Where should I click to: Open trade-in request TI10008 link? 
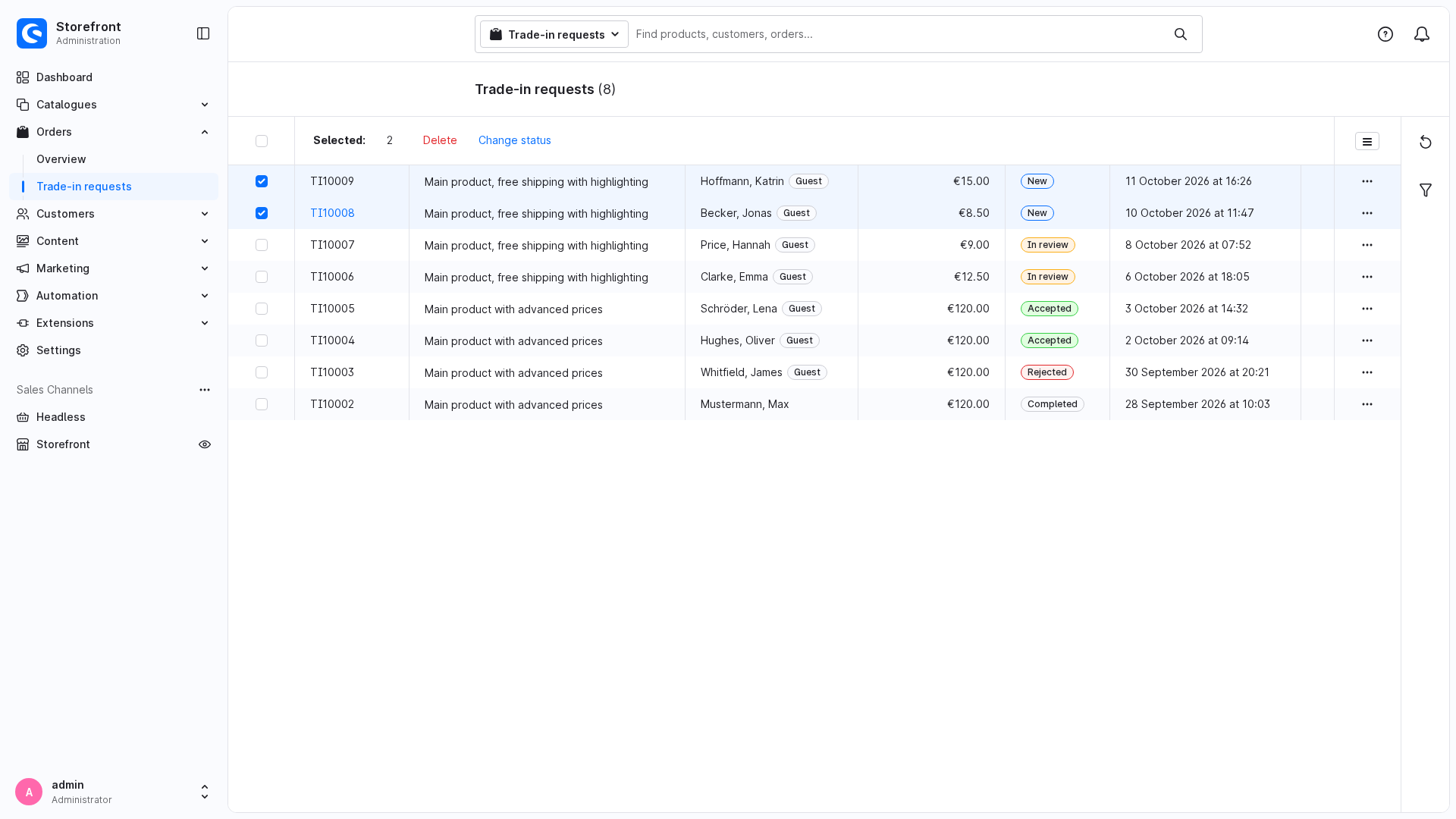332,213
